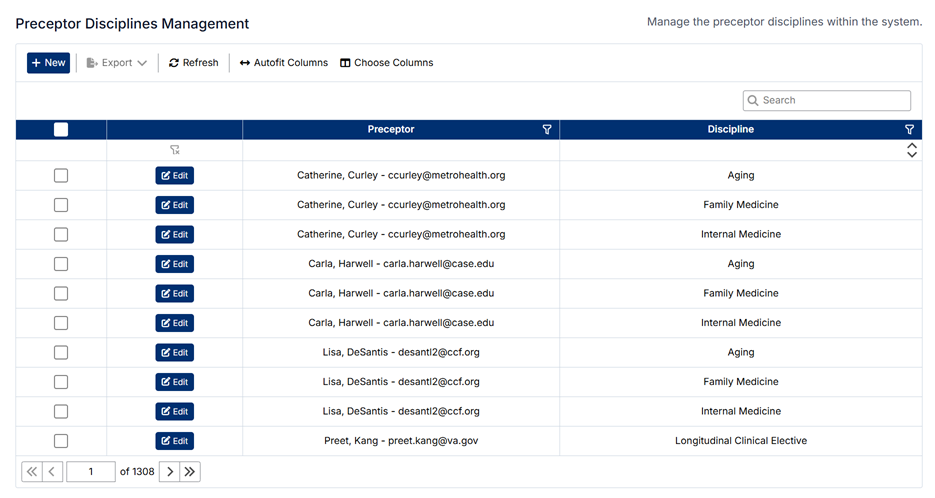Click Autofit Columns in the toolbar
This screenshot has width=935, height=498.
pos(284,63)
